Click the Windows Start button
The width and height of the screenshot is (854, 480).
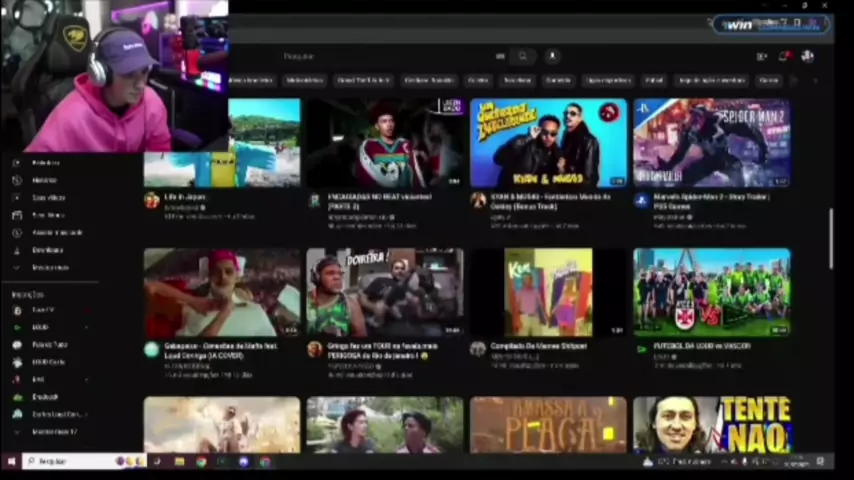tap(11, 462)
